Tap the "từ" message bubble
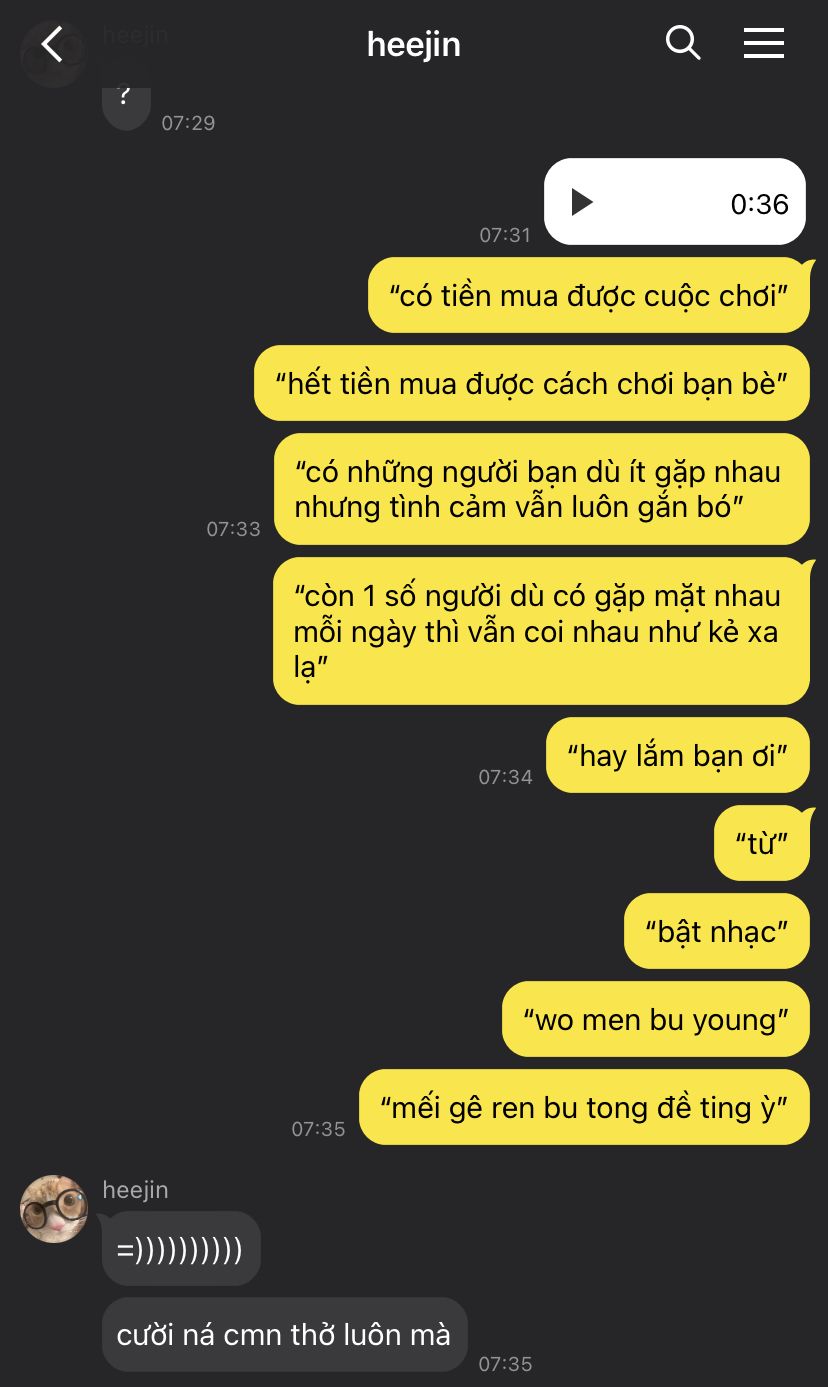 coord(761,843)
